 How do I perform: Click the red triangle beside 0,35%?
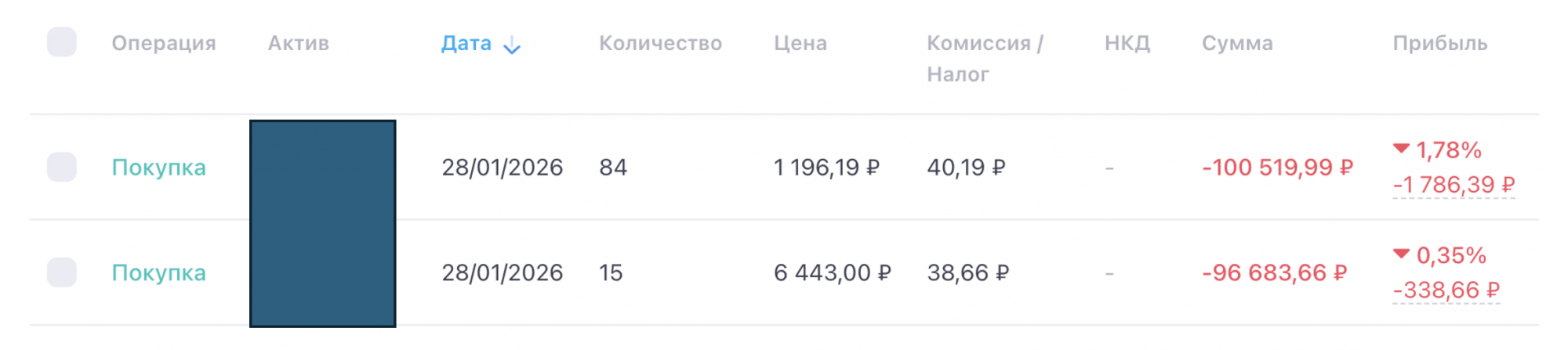1401,254
